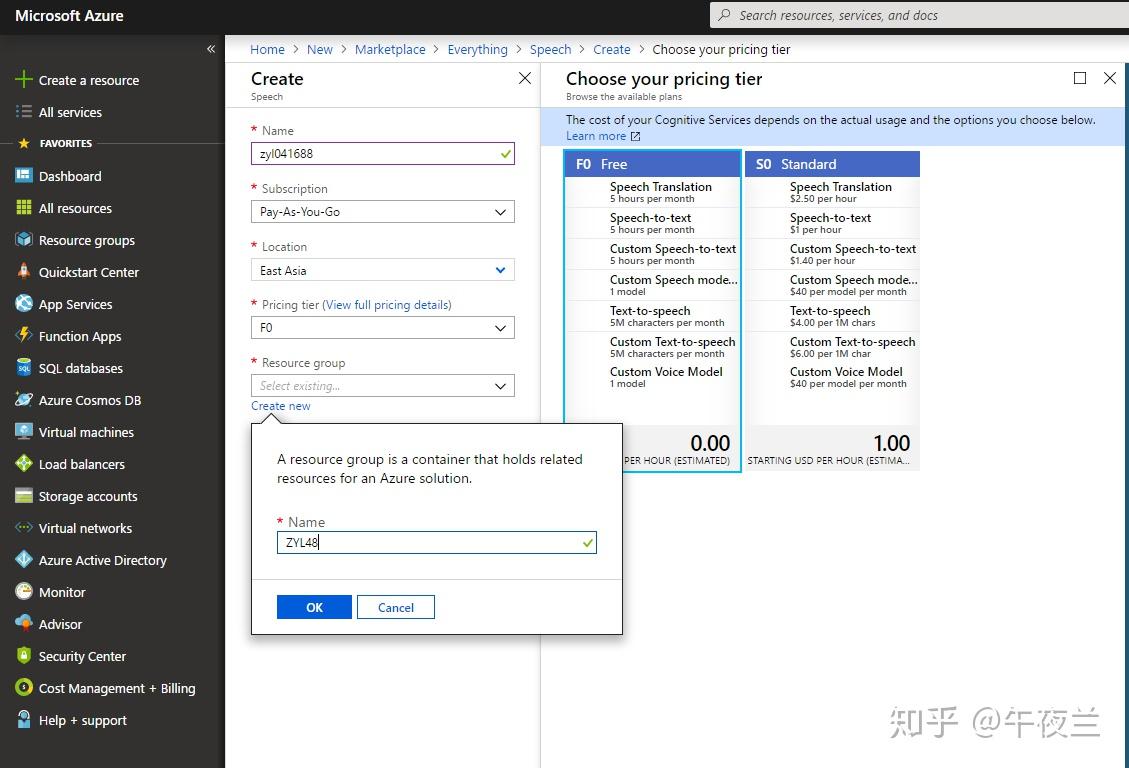Select the F0 Free pricing tier header
Image resolution: width=1129 pixels, height=768 pixels.
pyautogui.click(x=652, y=164)
